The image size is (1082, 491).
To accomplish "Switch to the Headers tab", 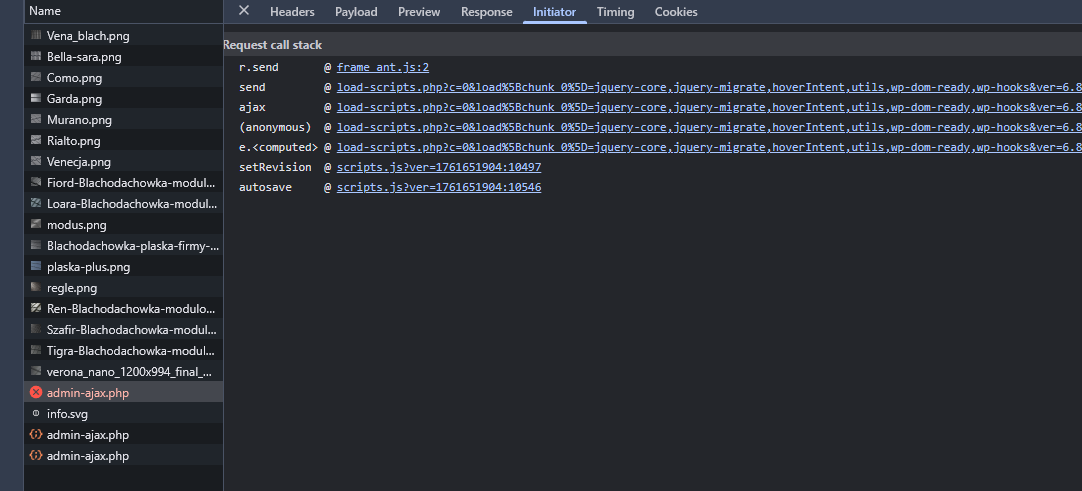I will 292,12.
